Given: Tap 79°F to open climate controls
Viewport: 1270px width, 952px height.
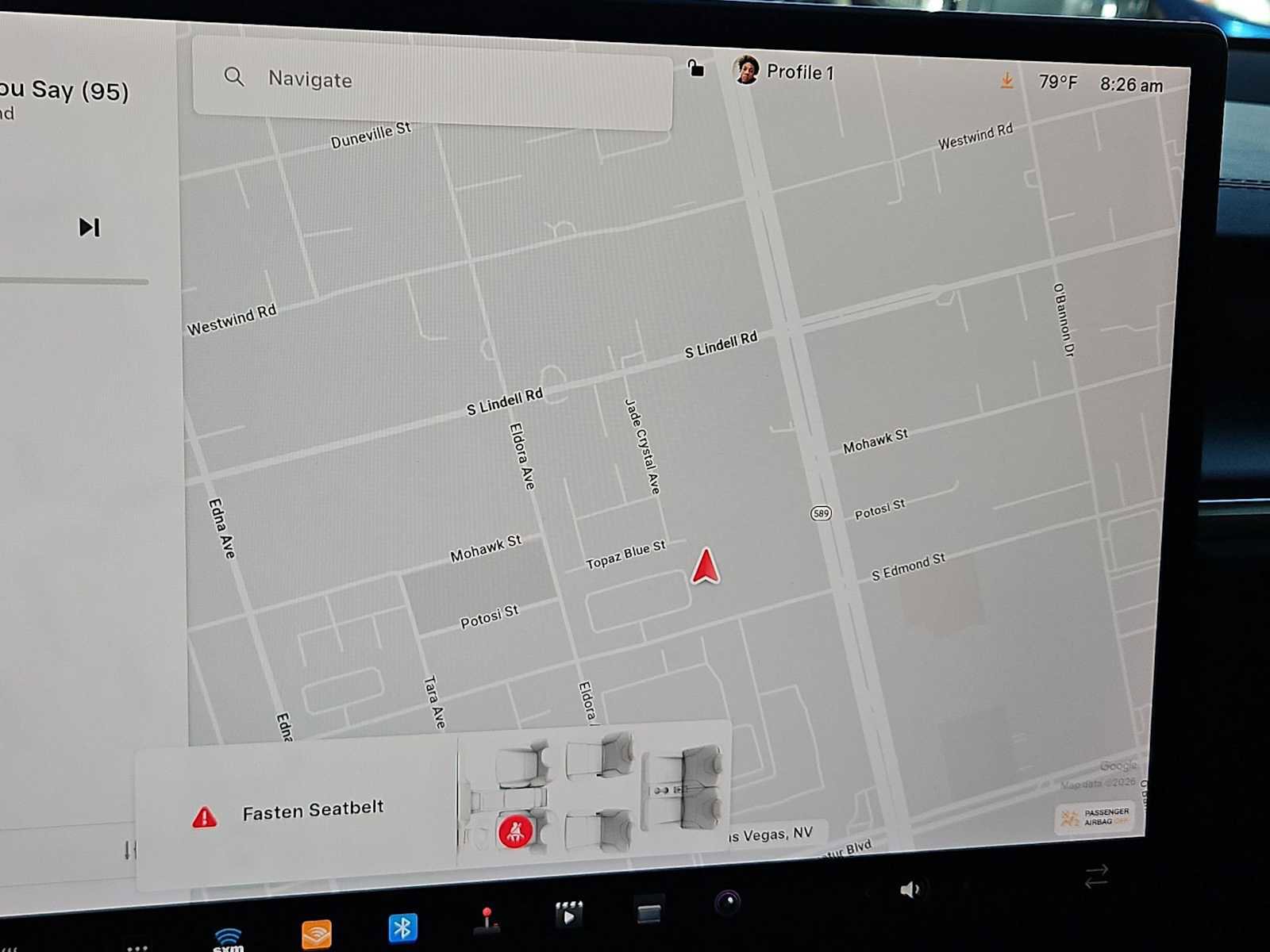Looking at the screenshot, I should coord(1057,82).
